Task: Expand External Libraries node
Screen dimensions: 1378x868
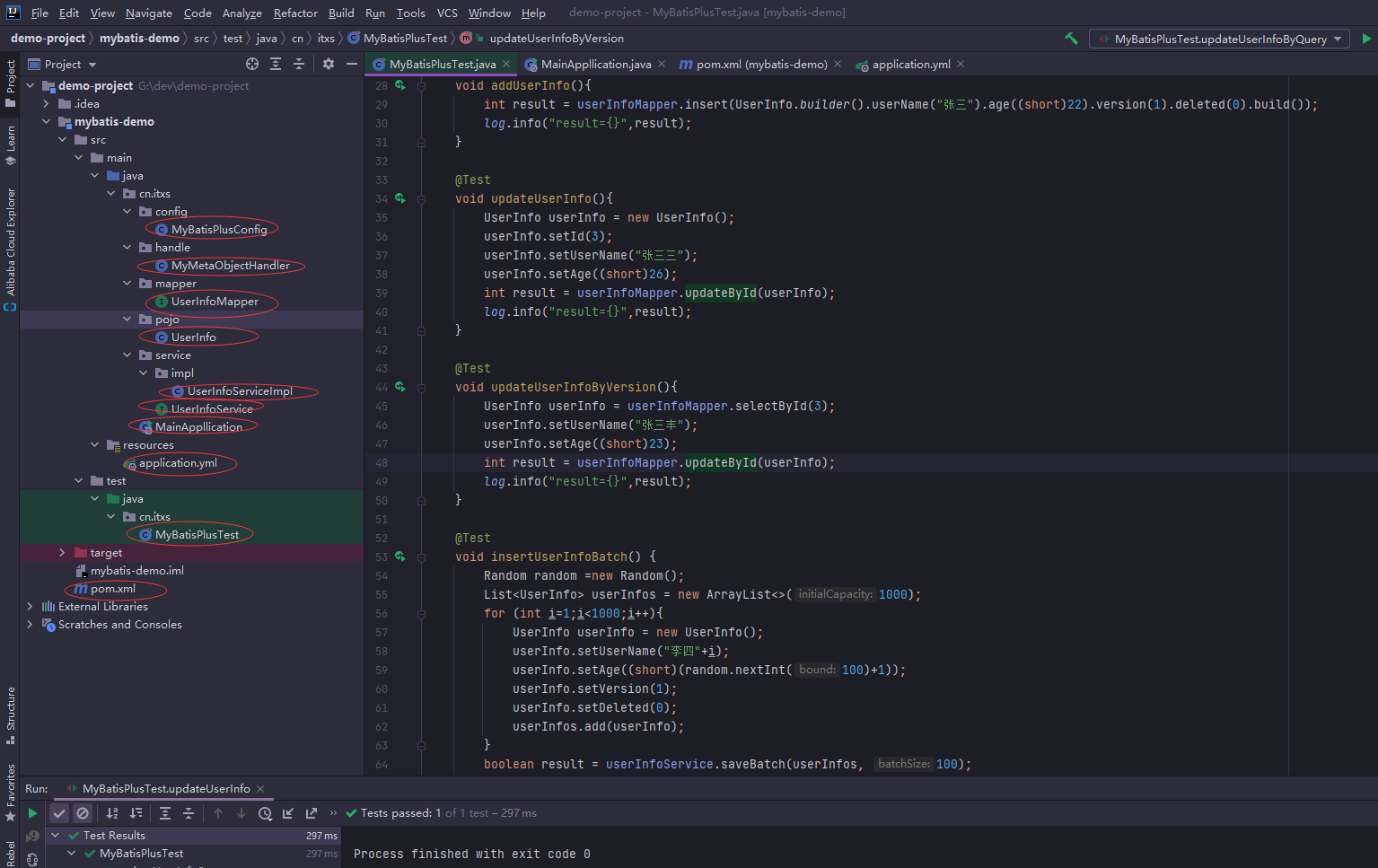Action: (30, 607)
